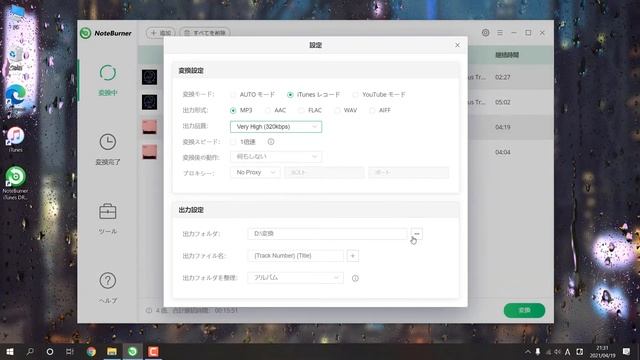Show hidden system tray icons
This screenshot has width=640, height=360.
[528, 351]
